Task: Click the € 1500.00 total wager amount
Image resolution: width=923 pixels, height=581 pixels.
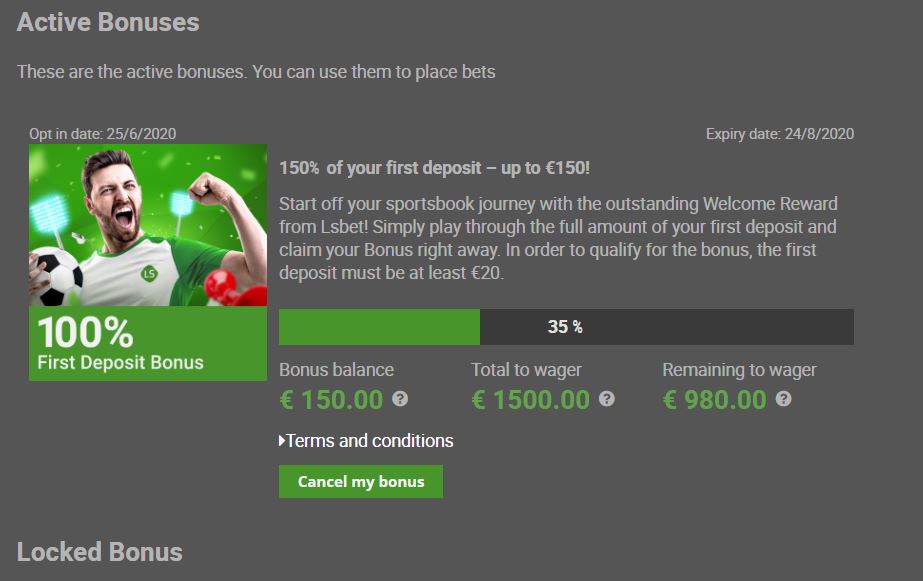Action: [x=530, y=400]
